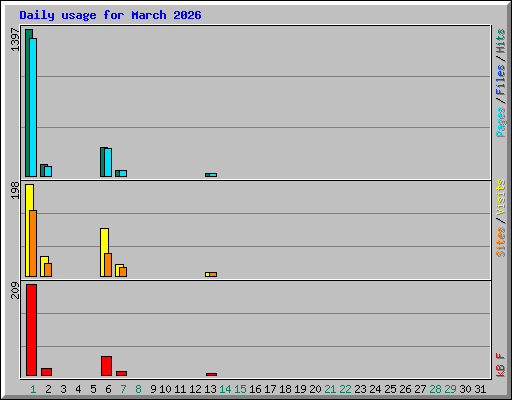Click green day label 8 on the x-axis
512x400 pixels.
coord(138,389)
